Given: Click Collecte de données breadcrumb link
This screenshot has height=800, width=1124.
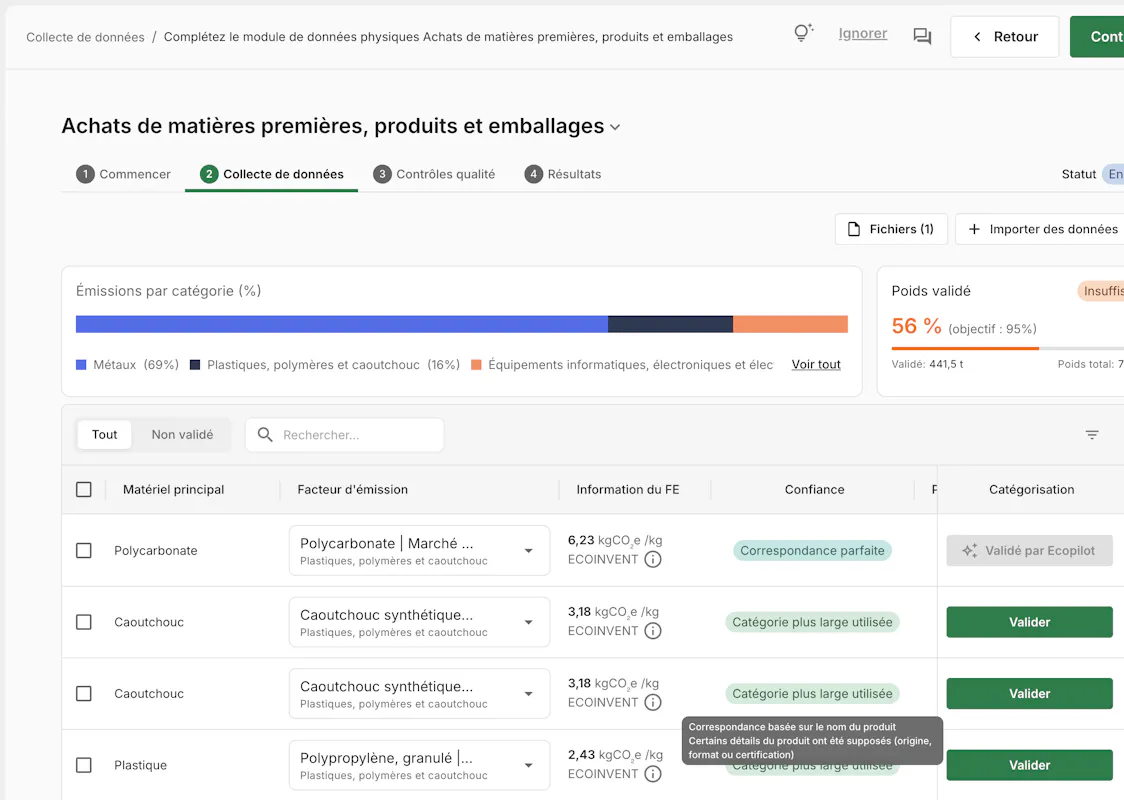Looking at the screenshot, I should (85, 37).
